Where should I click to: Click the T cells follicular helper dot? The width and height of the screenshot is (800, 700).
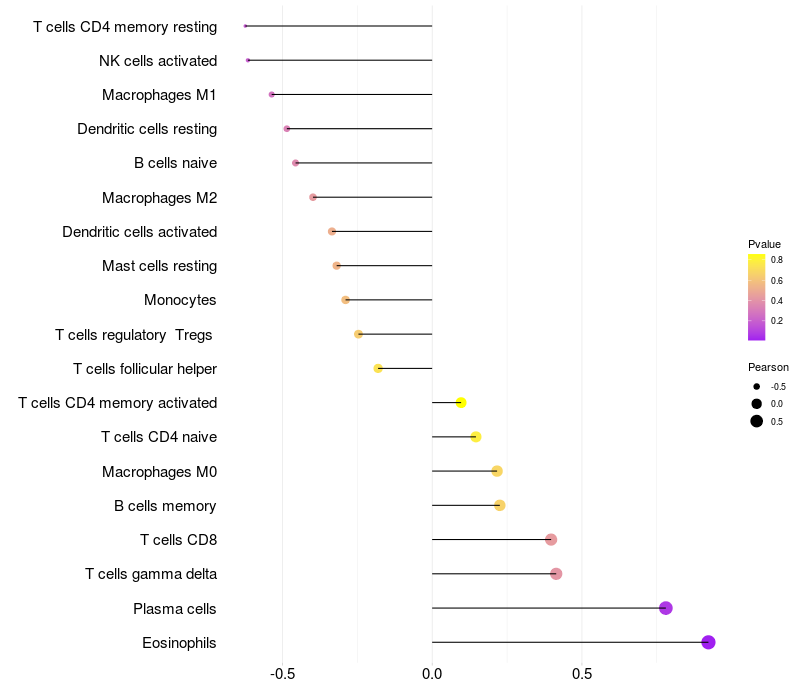point(378,368)
